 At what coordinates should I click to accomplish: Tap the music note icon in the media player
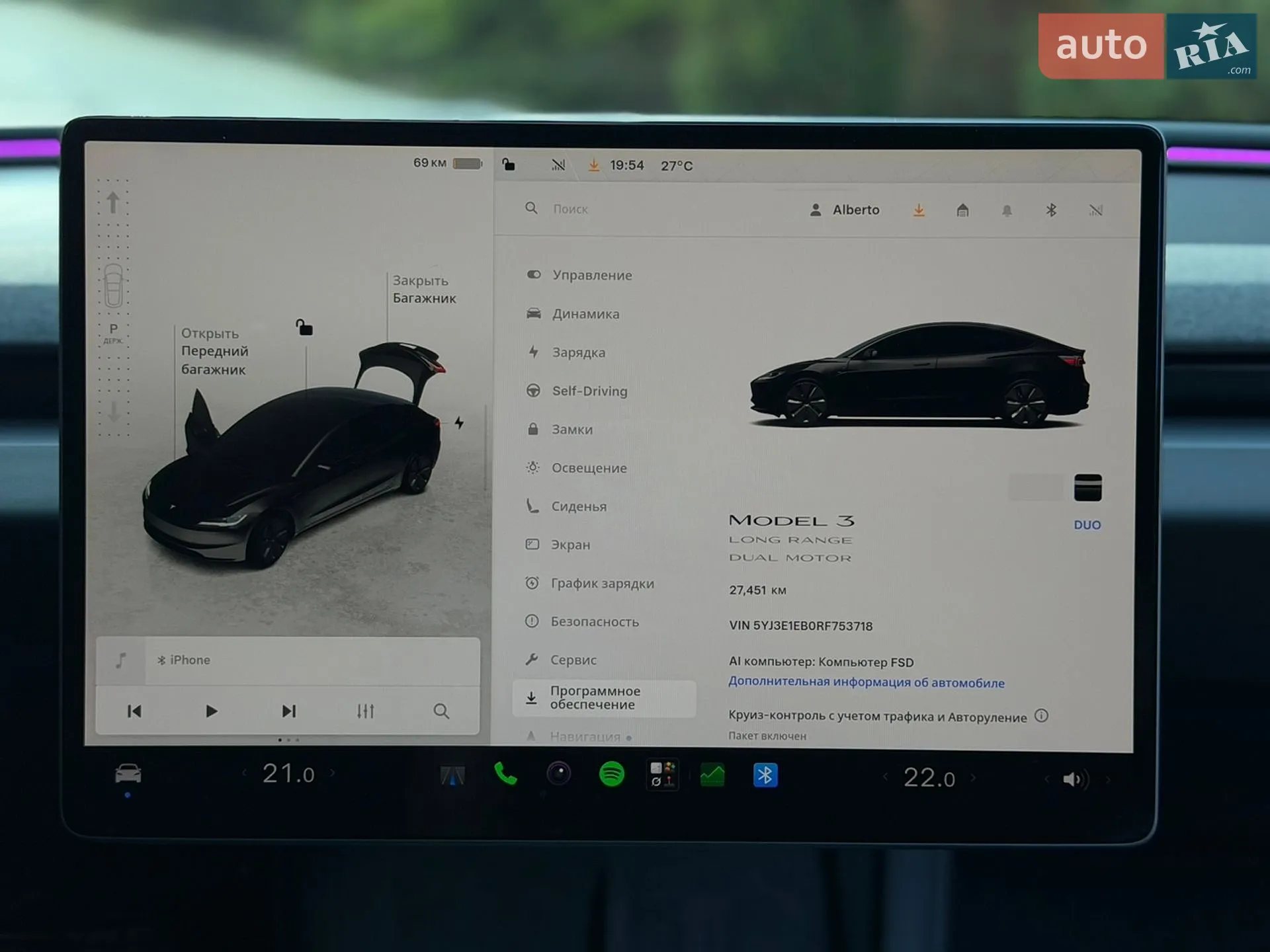coord(121,660)
